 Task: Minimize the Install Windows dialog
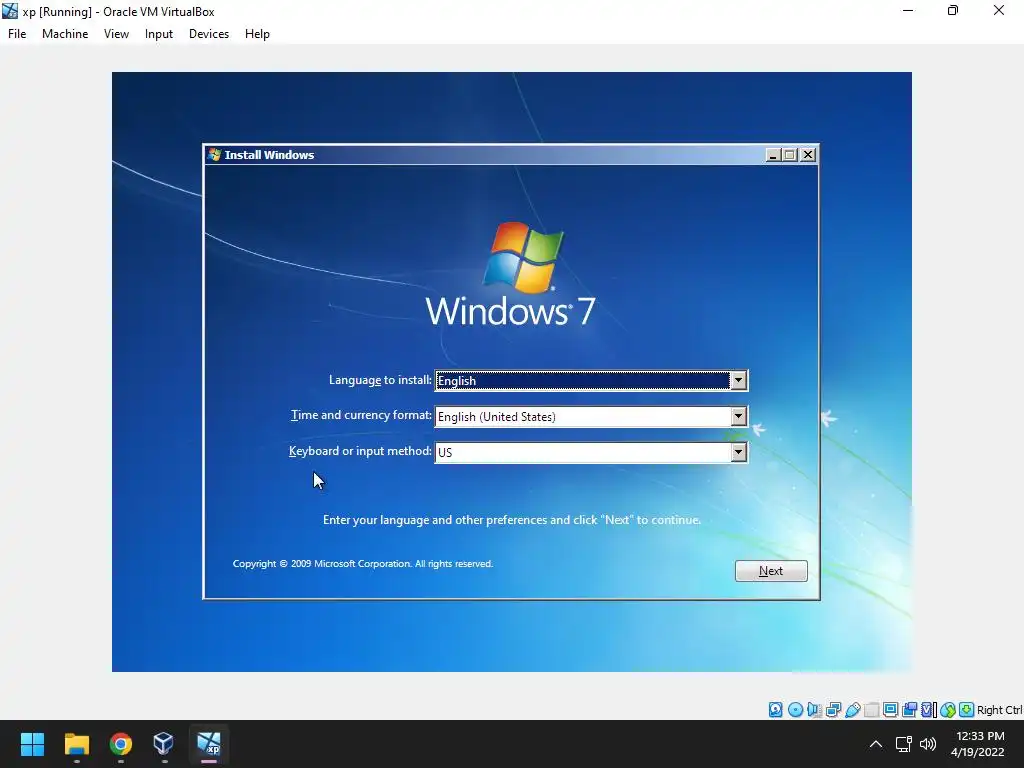point(773,155)
